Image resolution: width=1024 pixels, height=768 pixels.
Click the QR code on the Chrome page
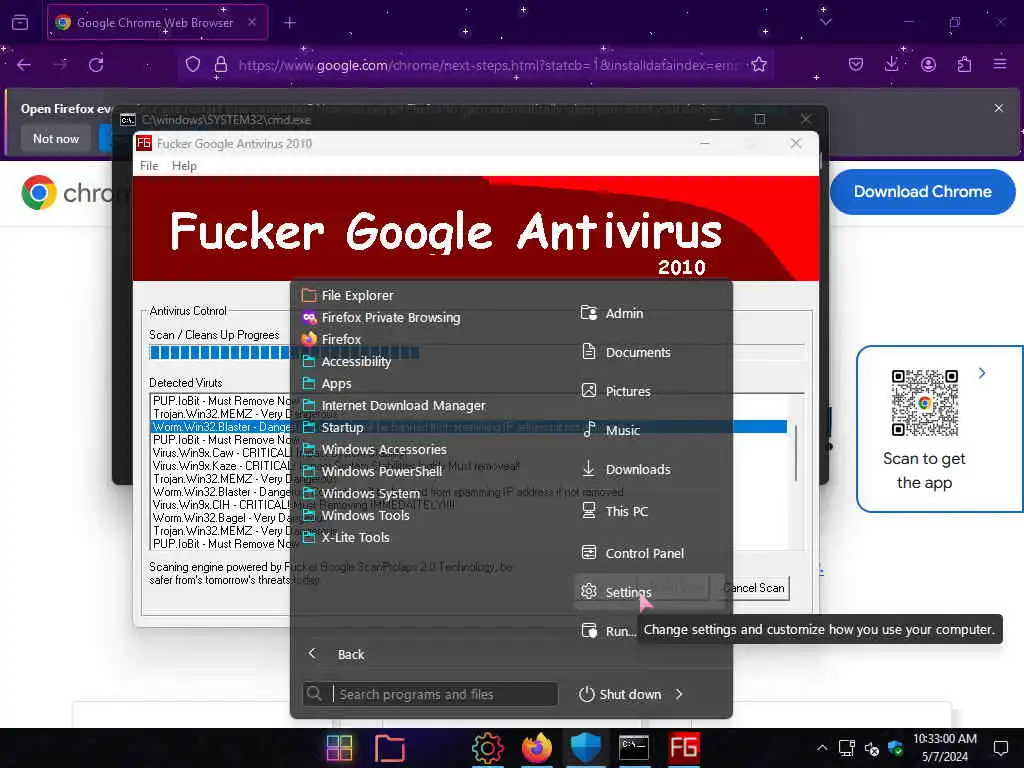(x=925, y=403)
